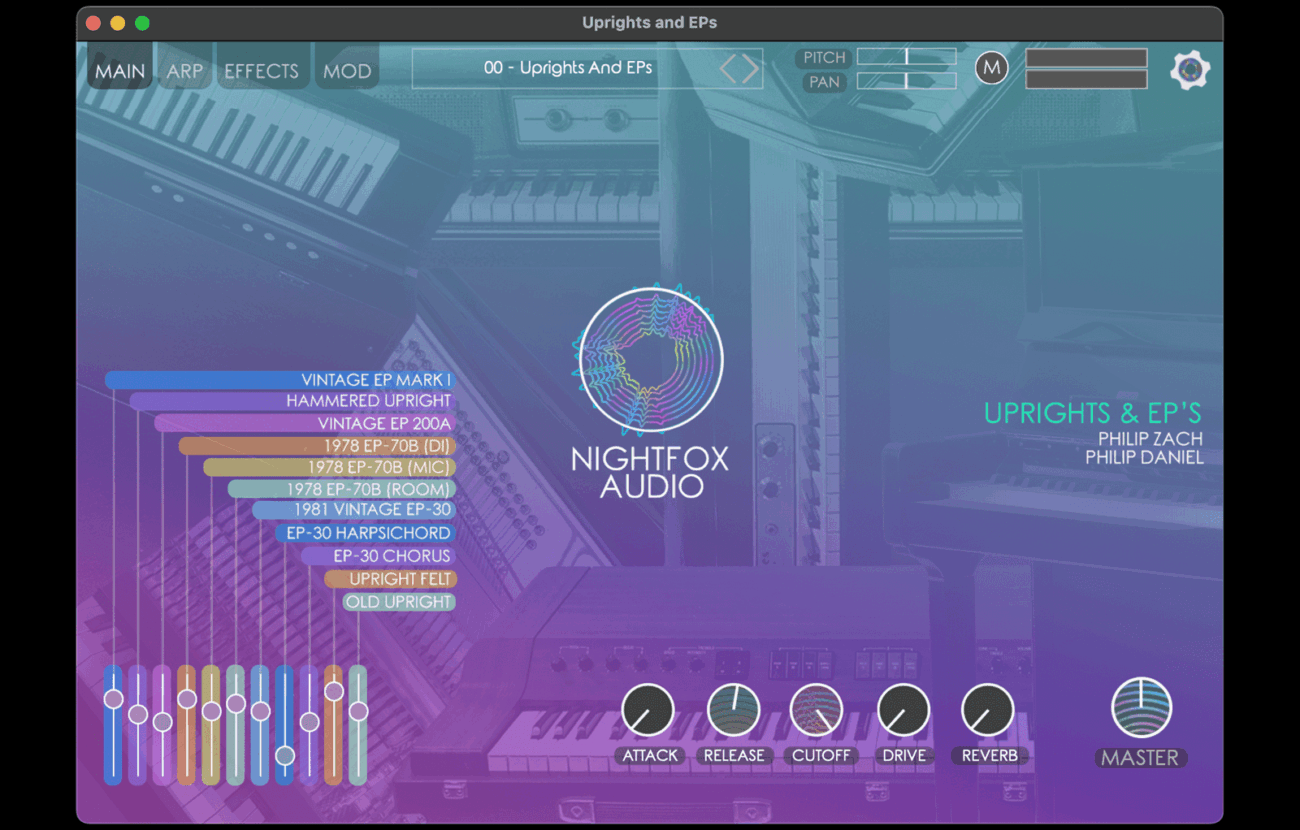Click the Master volume knob

point(1141,708)
